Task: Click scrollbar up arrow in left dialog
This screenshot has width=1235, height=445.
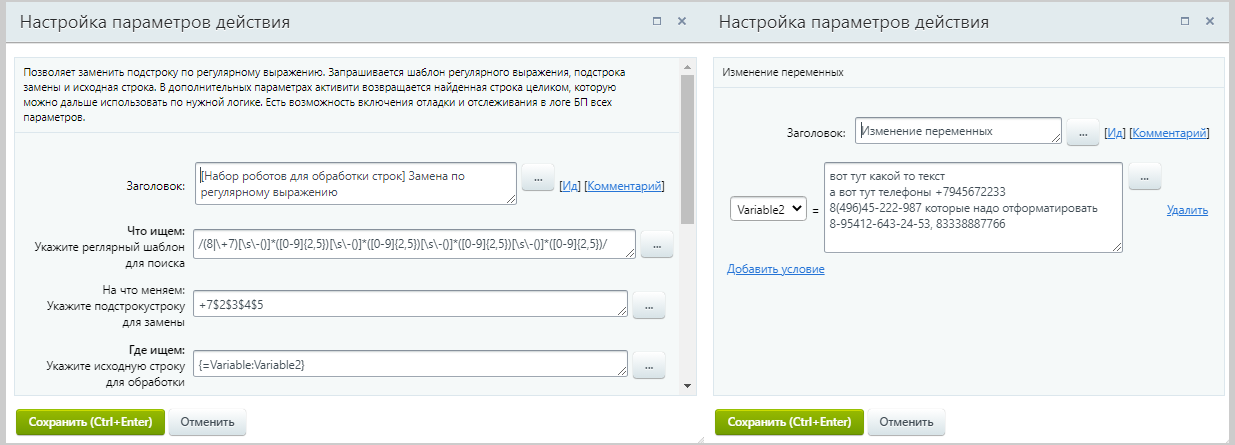Action: click(x=687, y=67)
